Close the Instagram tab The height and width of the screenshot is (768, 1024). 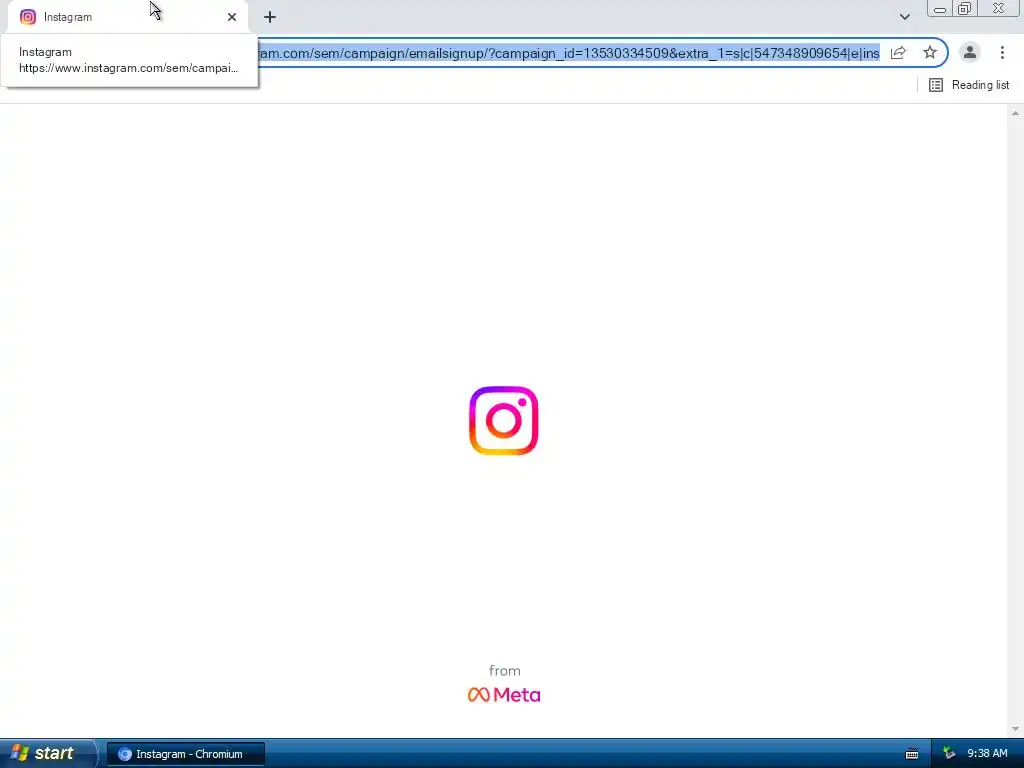pos(232,17)
